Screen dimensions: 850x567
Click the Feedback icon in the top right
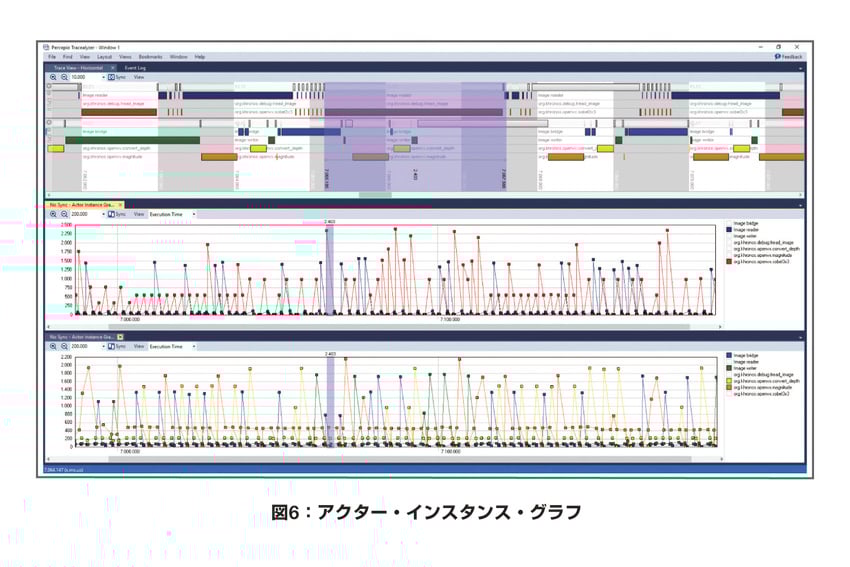pyautogui.click(x=778, y=57)
